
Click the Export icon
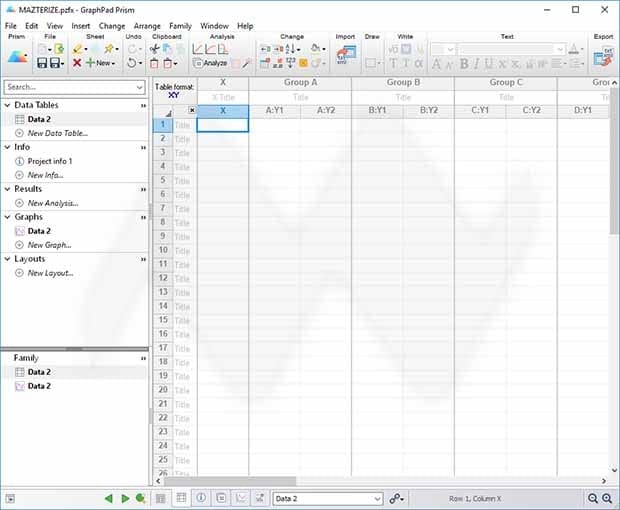tap(603, 56)
